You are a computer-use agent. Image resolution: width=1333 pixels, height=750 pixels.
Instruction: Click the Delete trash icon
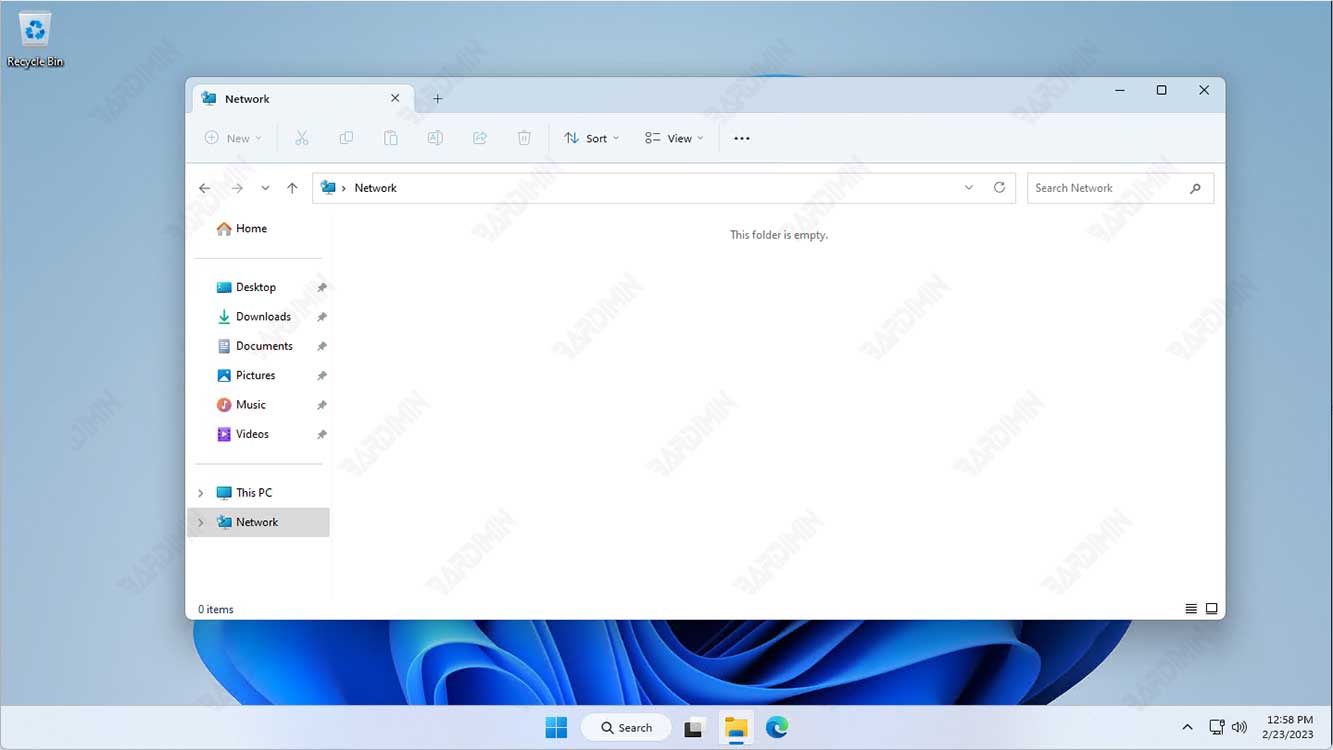524,138
